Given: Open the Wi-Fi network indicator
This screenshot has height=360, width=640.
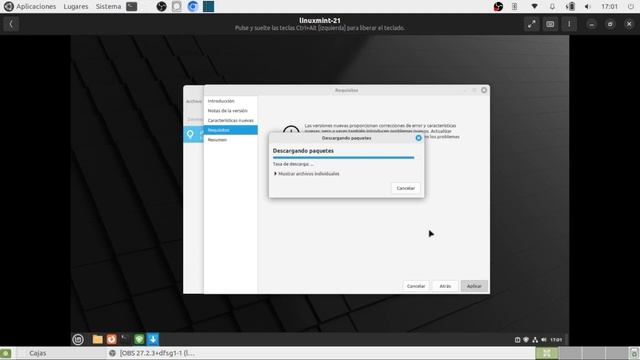Looking at the screenshot, I should pyautogui.click(x=534, y=7).
